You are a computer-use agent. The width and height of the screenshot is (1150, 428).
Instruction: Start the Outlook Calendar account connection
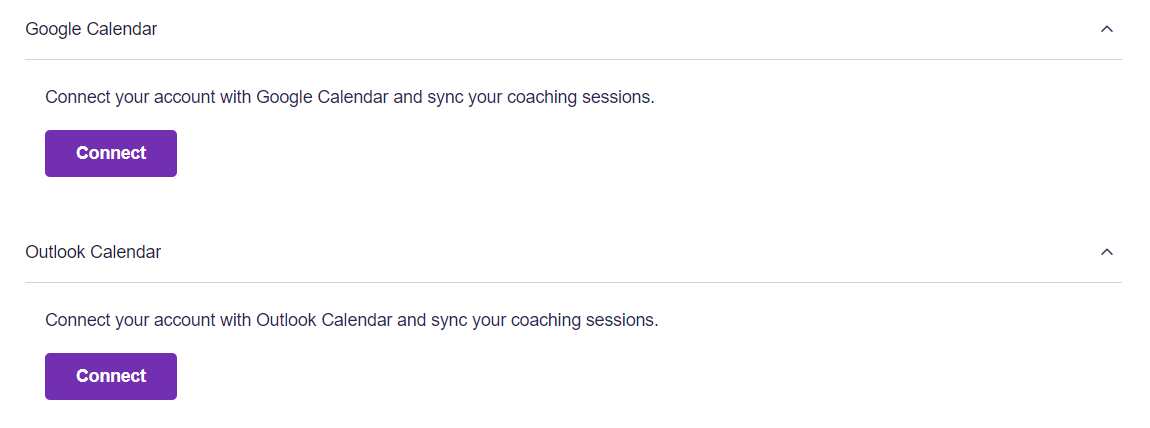click(111, 376)
